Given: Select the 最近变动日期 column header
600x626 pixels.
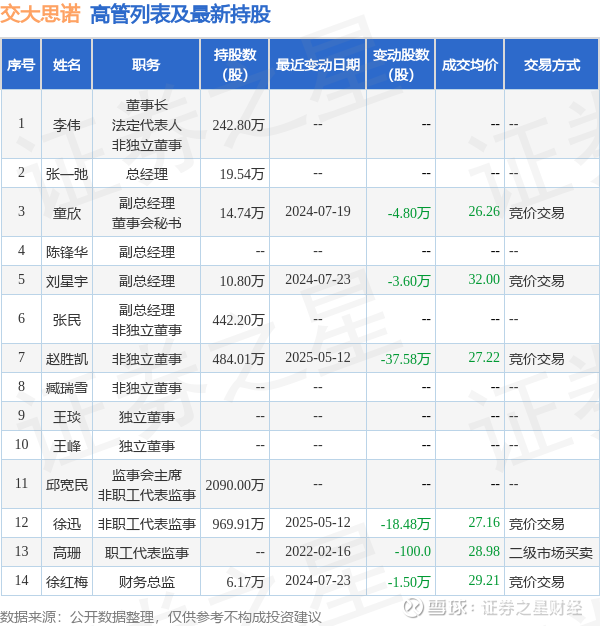Looking at the screenshot, I should tap(318, 64).
